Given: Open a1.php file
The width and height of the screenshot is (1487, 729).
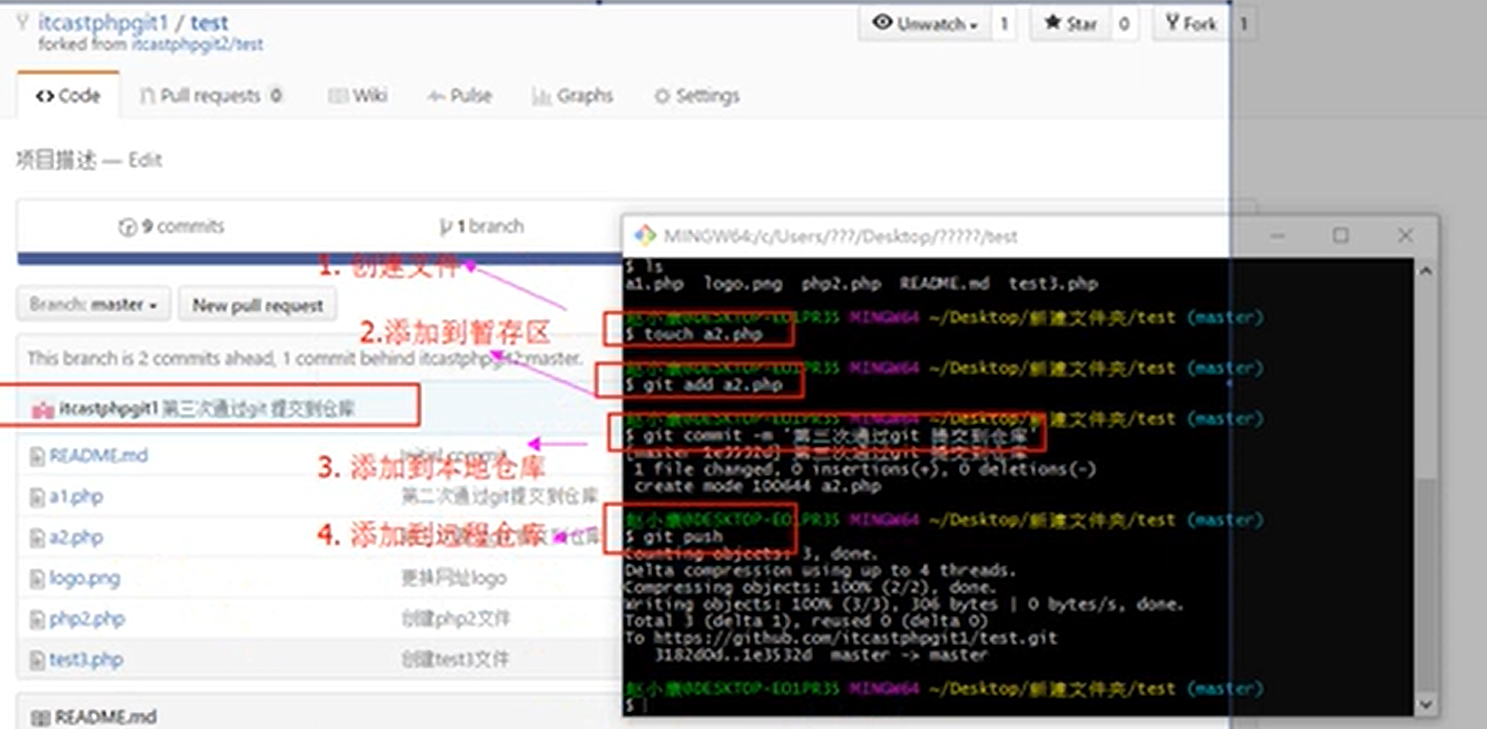Looking at the screenshot, I should (x=76, y=497).
